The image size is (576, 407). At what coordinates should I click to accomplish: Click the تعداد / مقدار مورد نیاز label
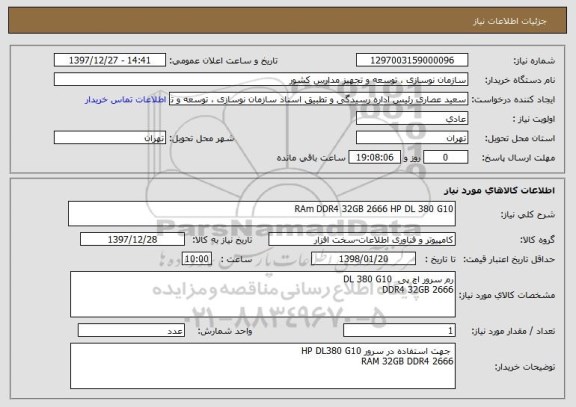tap(513, 331)
